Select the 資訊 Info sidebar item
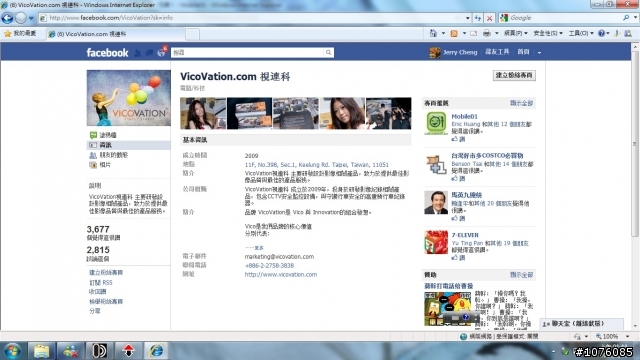 pos(129,145)
